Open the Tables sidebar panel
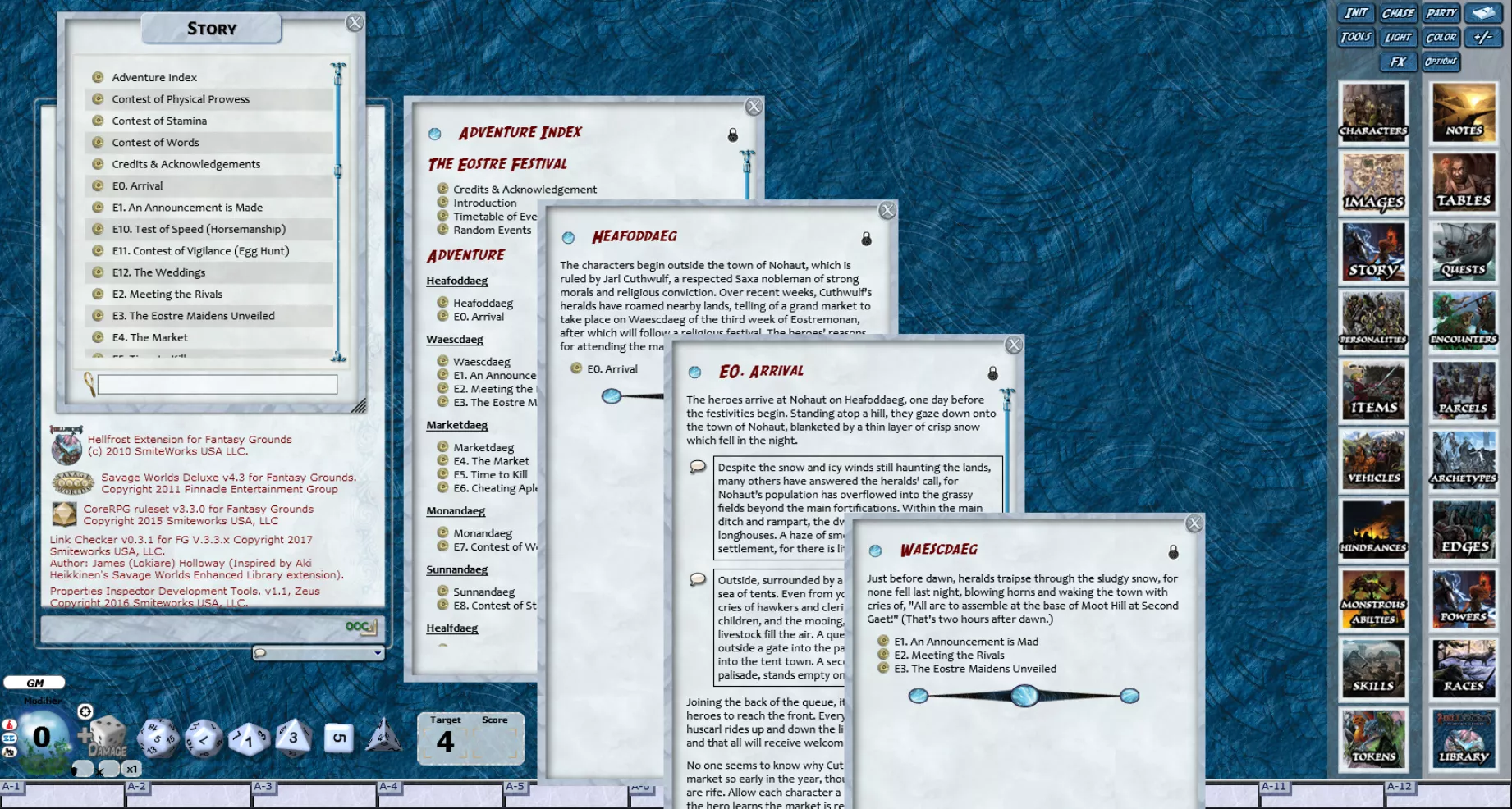1512x809 pixels. (1464, 182)
